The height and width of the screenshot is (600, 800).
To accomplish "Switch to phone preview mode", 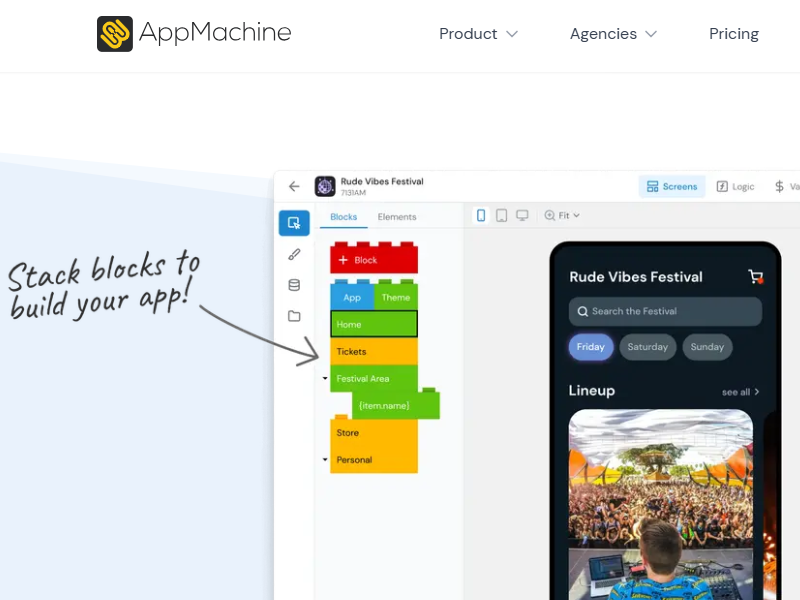I will [x=481, y=215].
